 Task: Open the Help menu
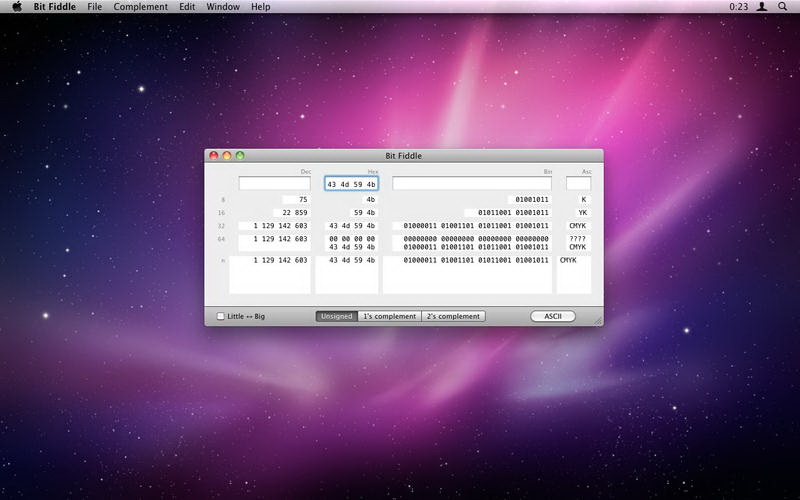click(x=260, y=7)
